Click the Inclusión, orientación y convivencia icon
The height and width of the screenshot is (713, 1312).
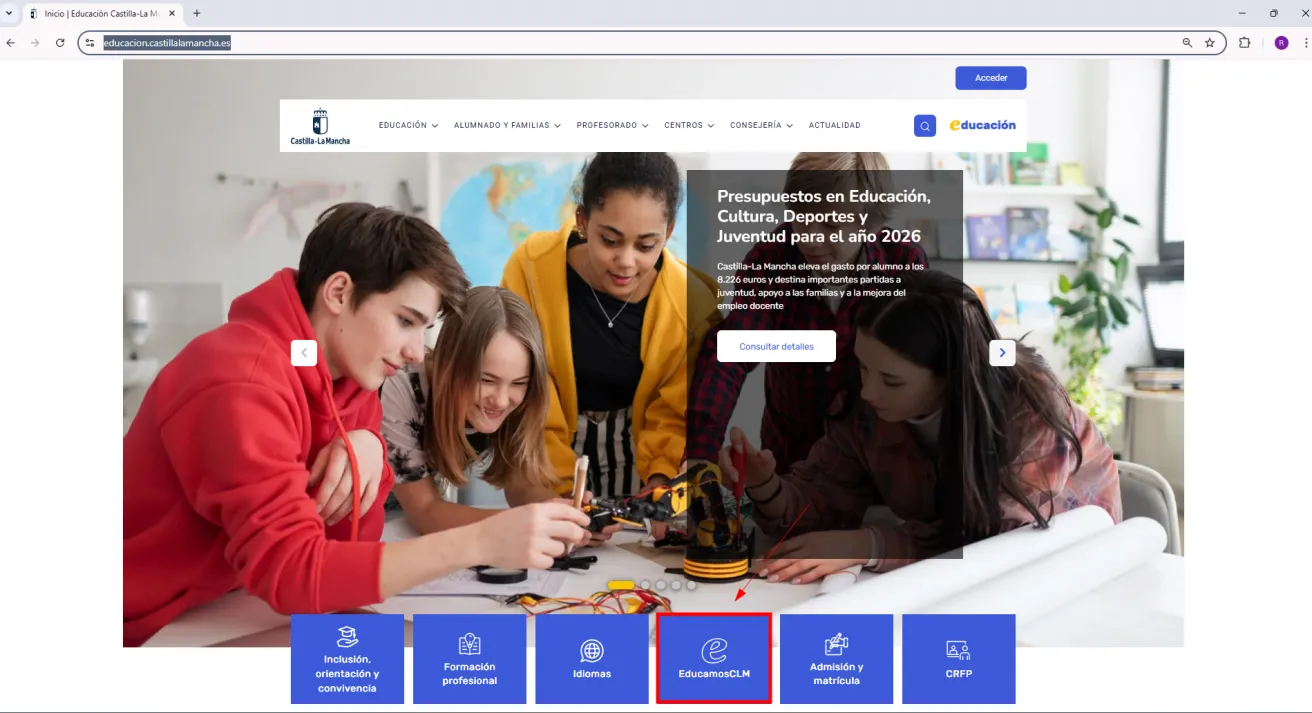click(347, 637)
